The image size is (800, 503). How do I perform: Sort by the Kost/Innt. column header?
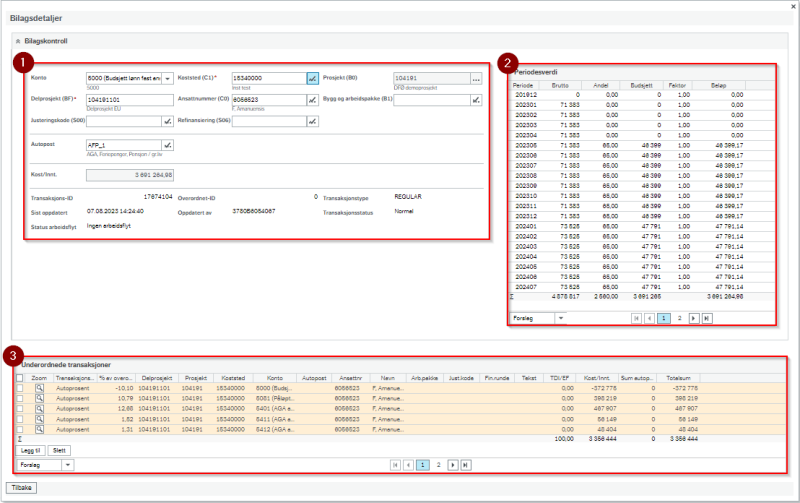click(x=596, y=379)
